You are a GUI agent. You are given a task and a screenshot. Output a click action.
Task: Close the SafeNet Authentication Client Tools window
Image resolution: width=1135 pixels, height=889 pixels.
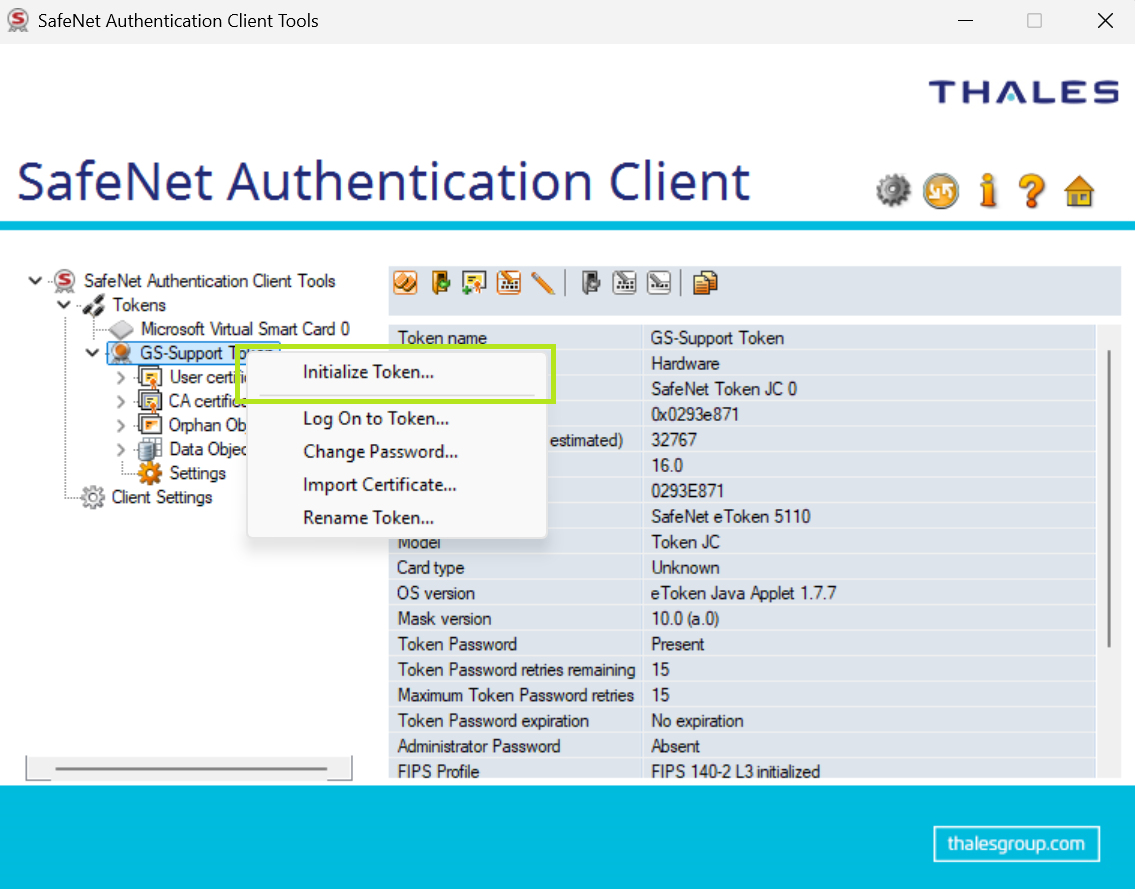(x=1105, y=21)
